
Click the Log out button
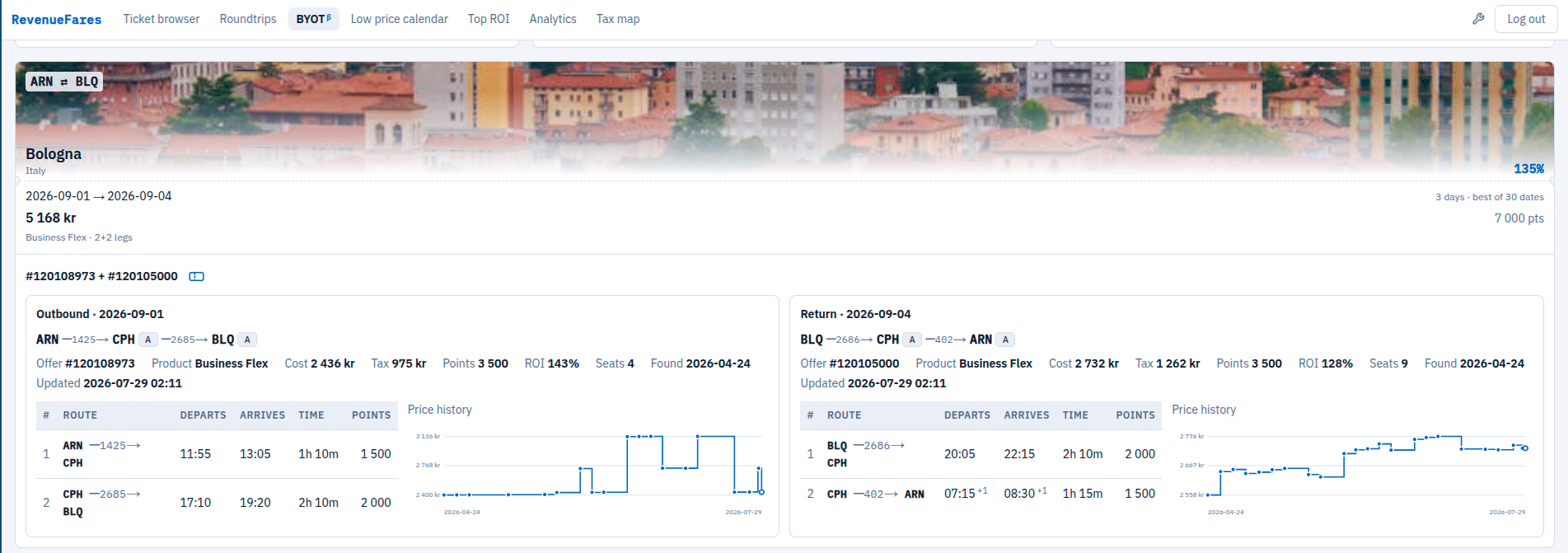pos(1526,19)
